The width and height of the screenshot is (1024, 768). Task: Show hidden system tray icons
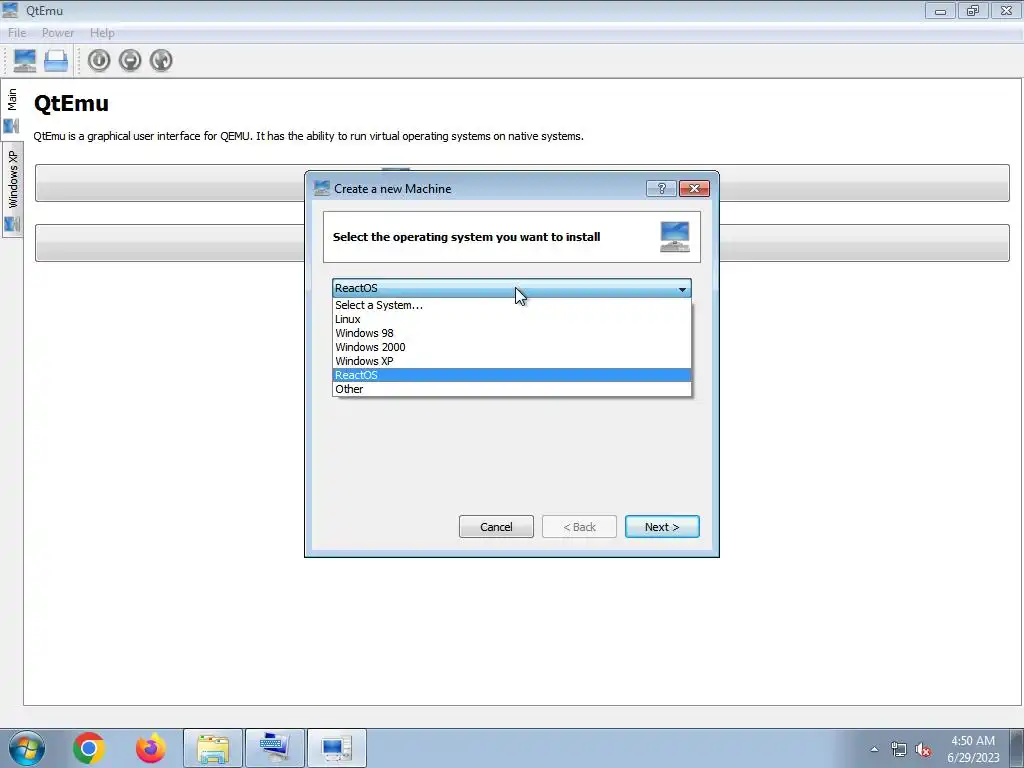pyautogui.click(x=874, y=749)
